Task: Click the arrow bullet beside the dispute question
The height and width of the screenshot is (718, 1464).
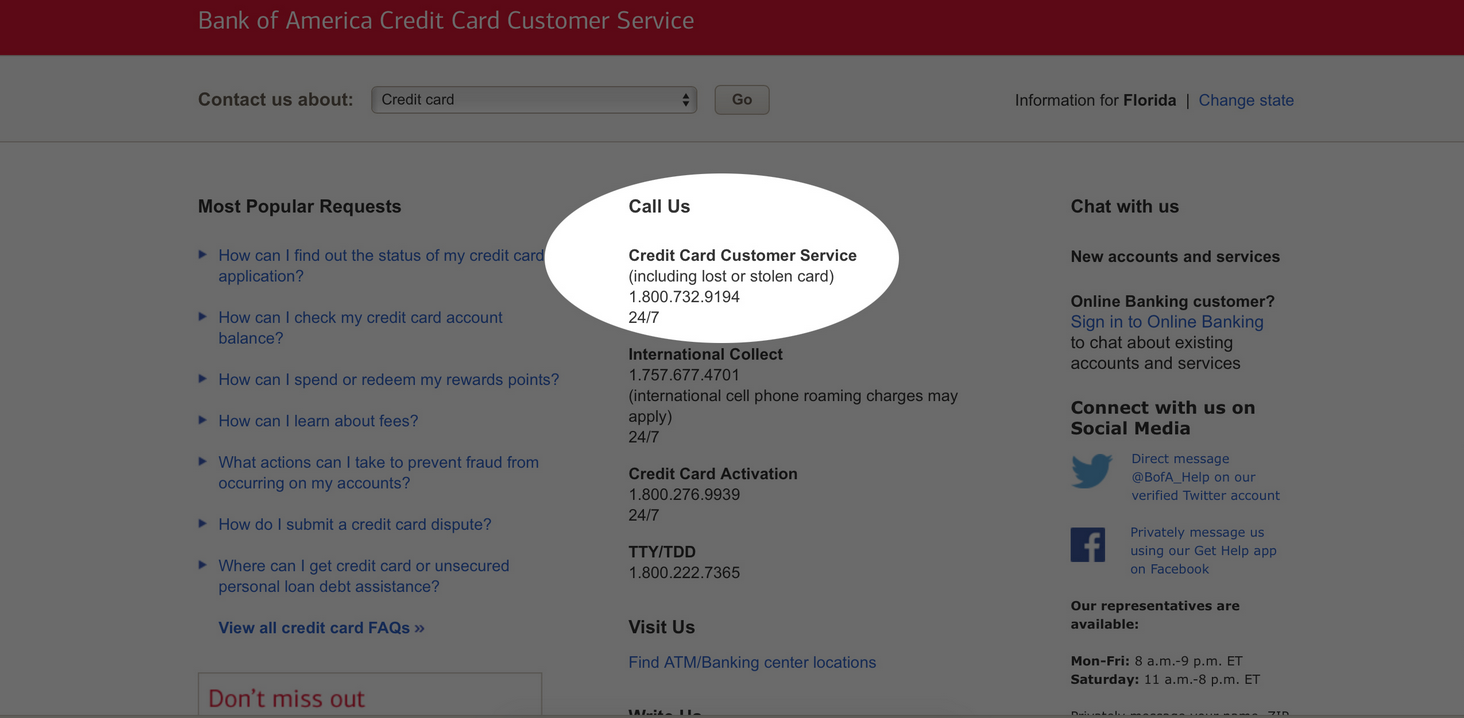Action: click(203, 523)
